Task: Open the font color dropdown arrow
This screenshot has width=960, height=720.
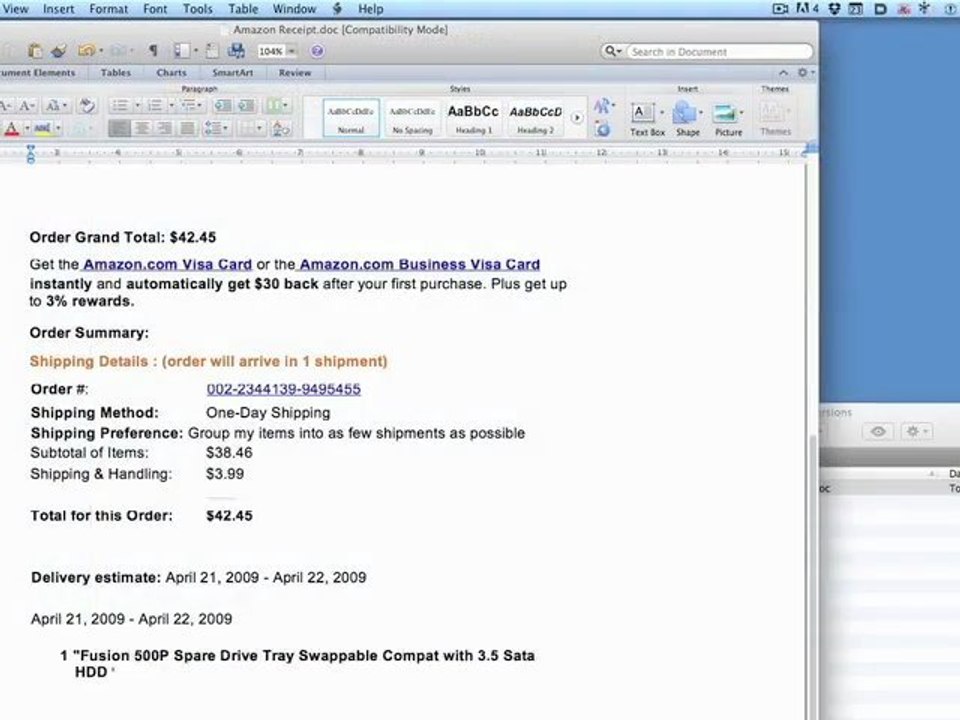Action: 27,129
